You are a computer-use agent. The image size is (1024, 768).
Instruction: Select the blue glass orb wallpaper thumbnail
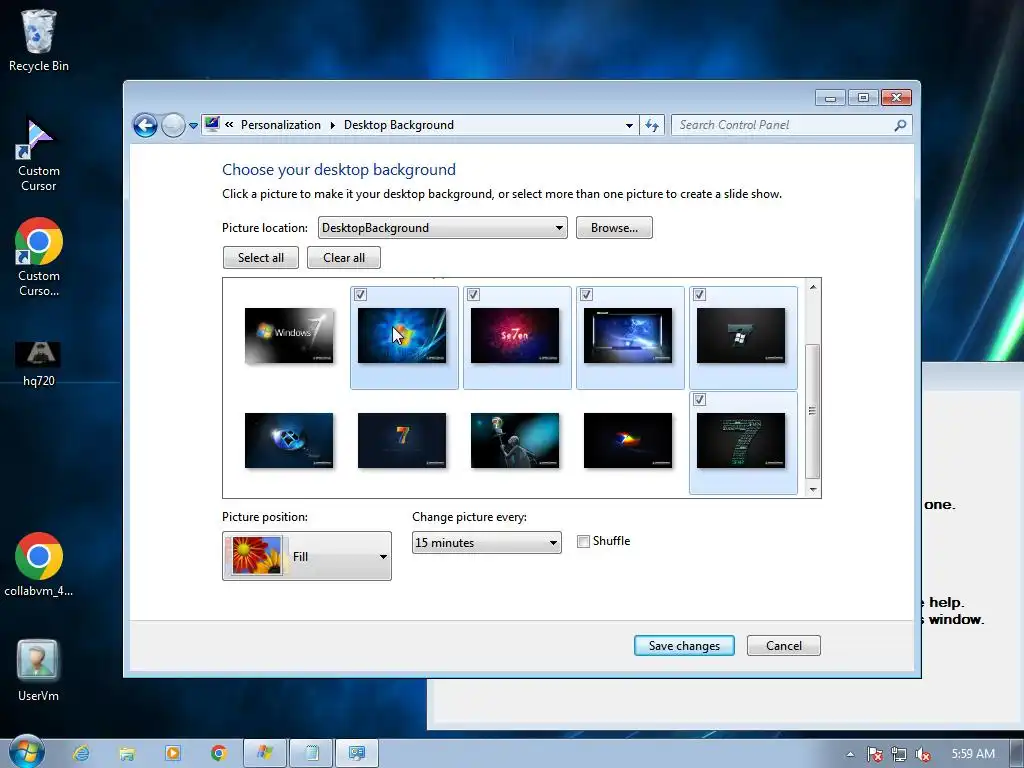pos(289,440)
